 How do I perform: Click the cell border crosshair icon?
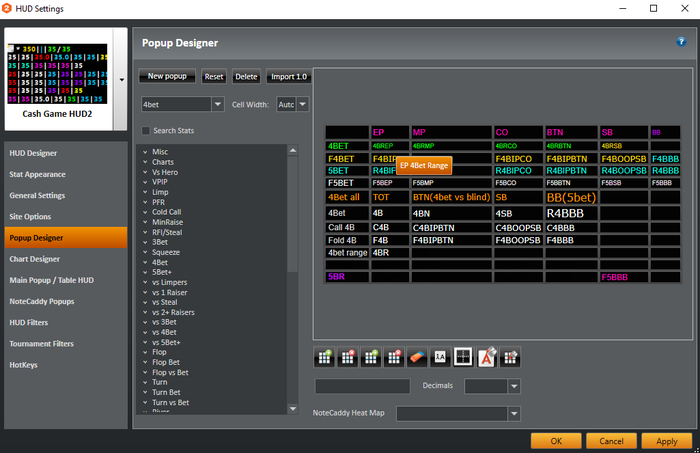tap(463, 356)
